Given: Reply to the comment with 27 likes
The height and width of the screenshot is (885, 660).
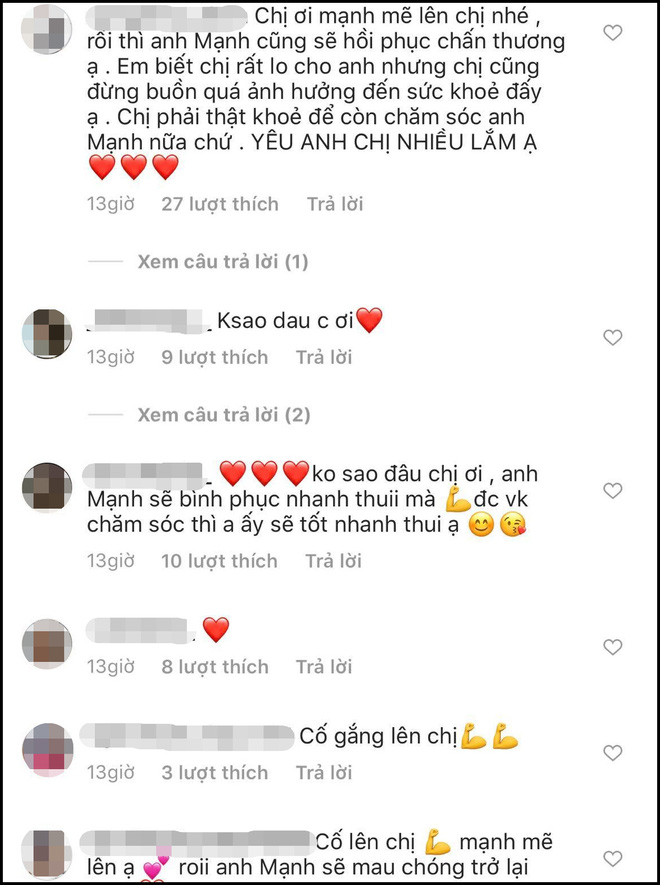Looking at the screenshot, I should pos(335,204).
